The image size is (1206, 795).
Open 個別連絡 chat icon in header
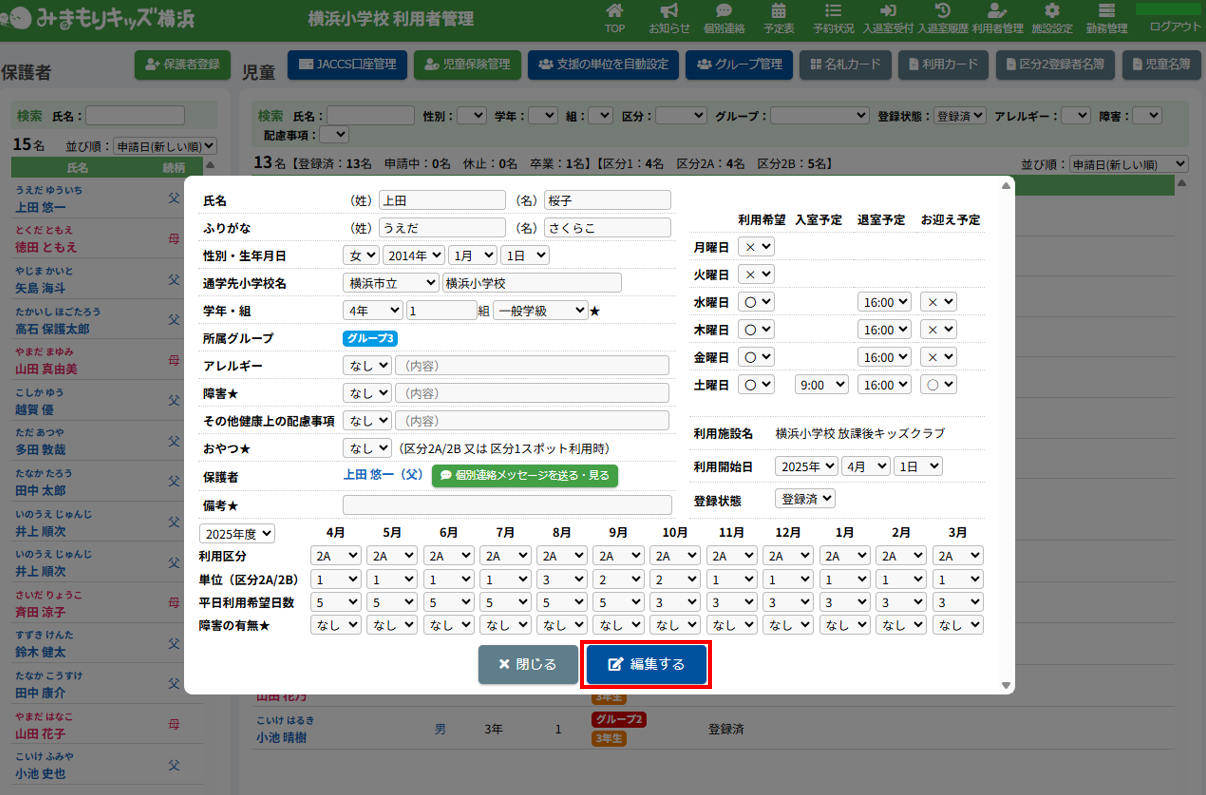(724, 12)
